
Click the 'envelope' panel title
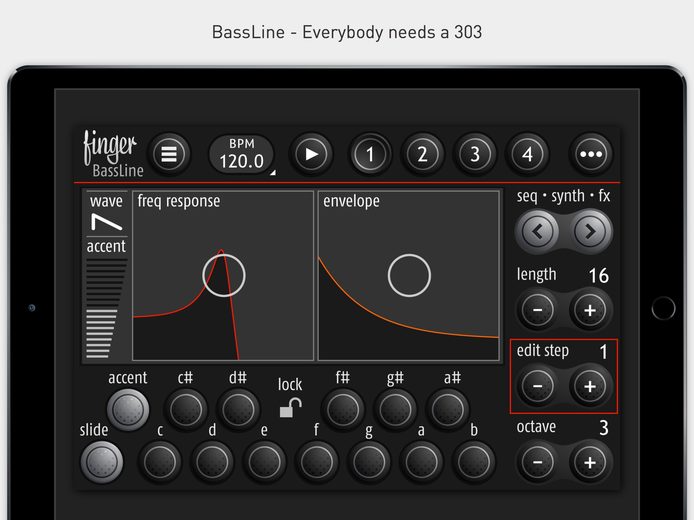pos(351,201)
